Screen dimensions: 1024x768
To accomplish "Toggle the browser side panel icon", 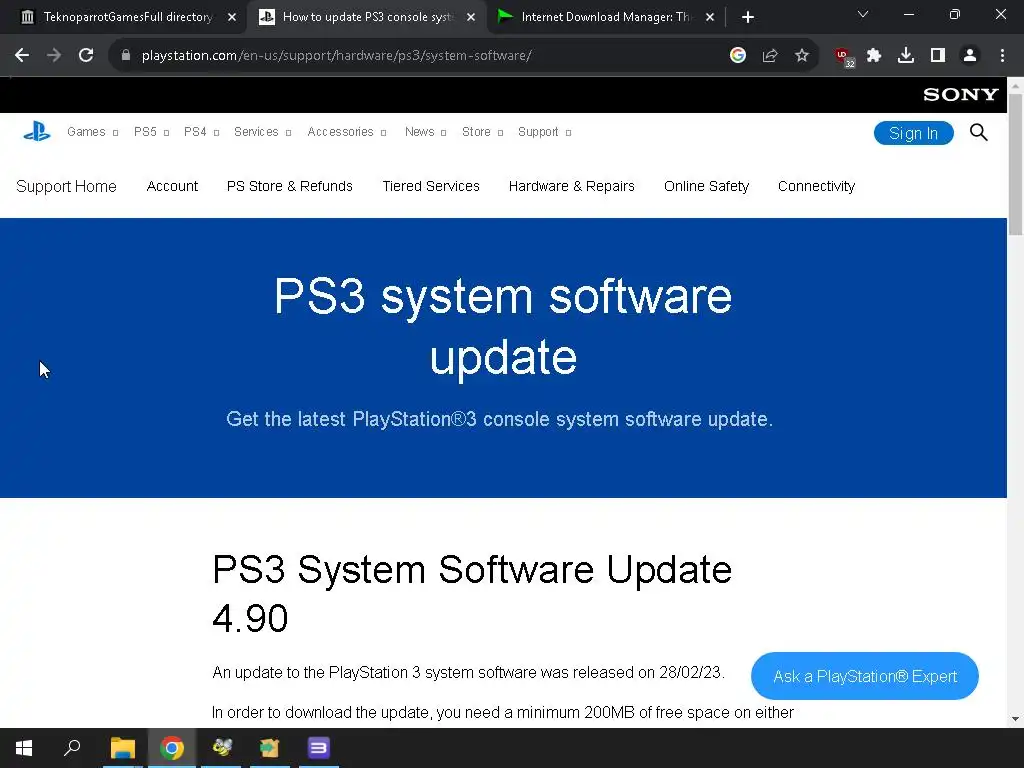I will [x=938, y=56].
